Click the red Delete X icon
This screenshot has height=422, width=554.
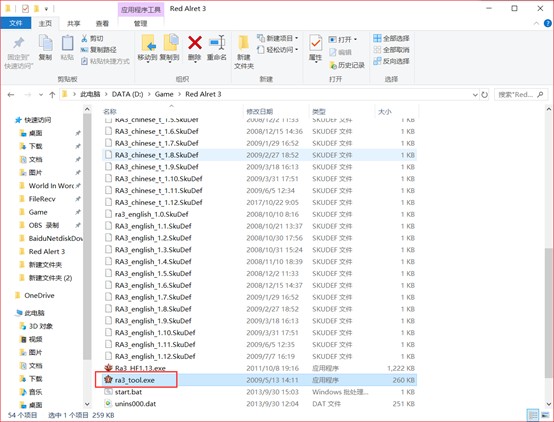[195, 43]
